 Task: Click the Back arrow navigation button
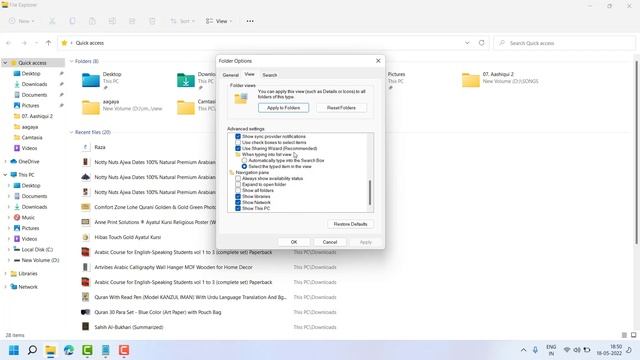click(9, 43)
